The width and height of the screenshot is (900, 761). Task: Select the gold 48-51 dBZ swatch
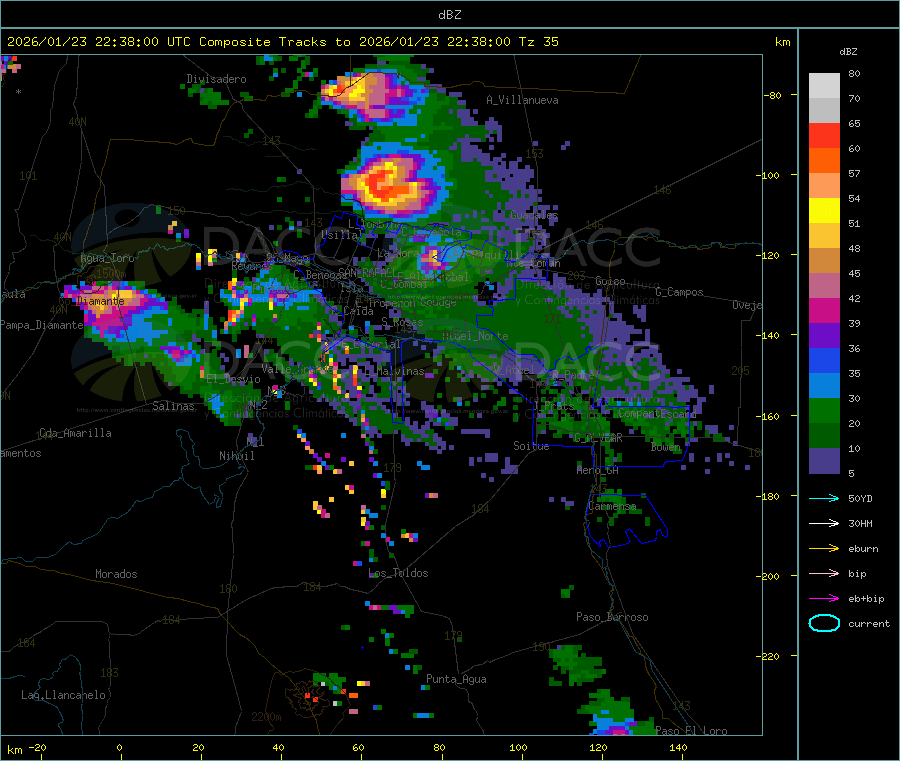coord(824,236)
